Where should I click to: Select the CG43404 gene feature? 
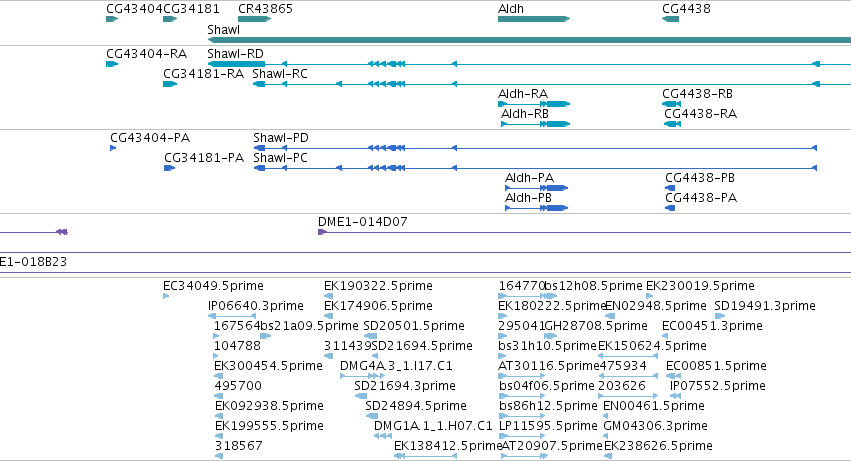pos(112,19)
